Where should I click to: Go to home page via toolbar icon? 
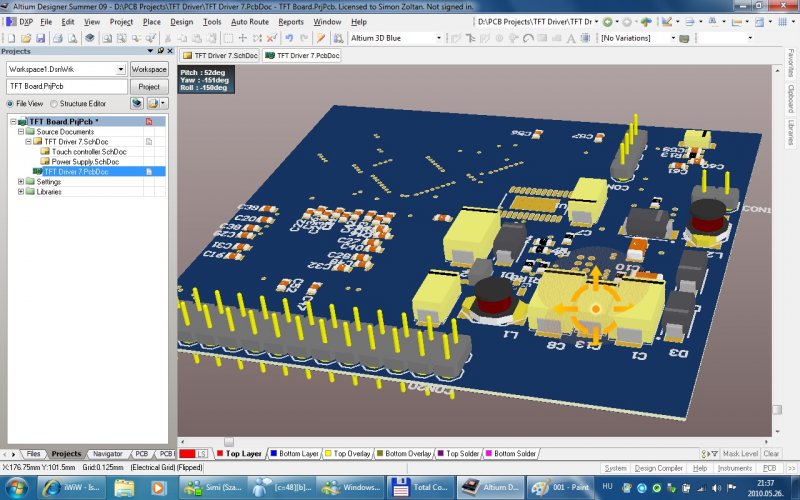click(646, 22)
